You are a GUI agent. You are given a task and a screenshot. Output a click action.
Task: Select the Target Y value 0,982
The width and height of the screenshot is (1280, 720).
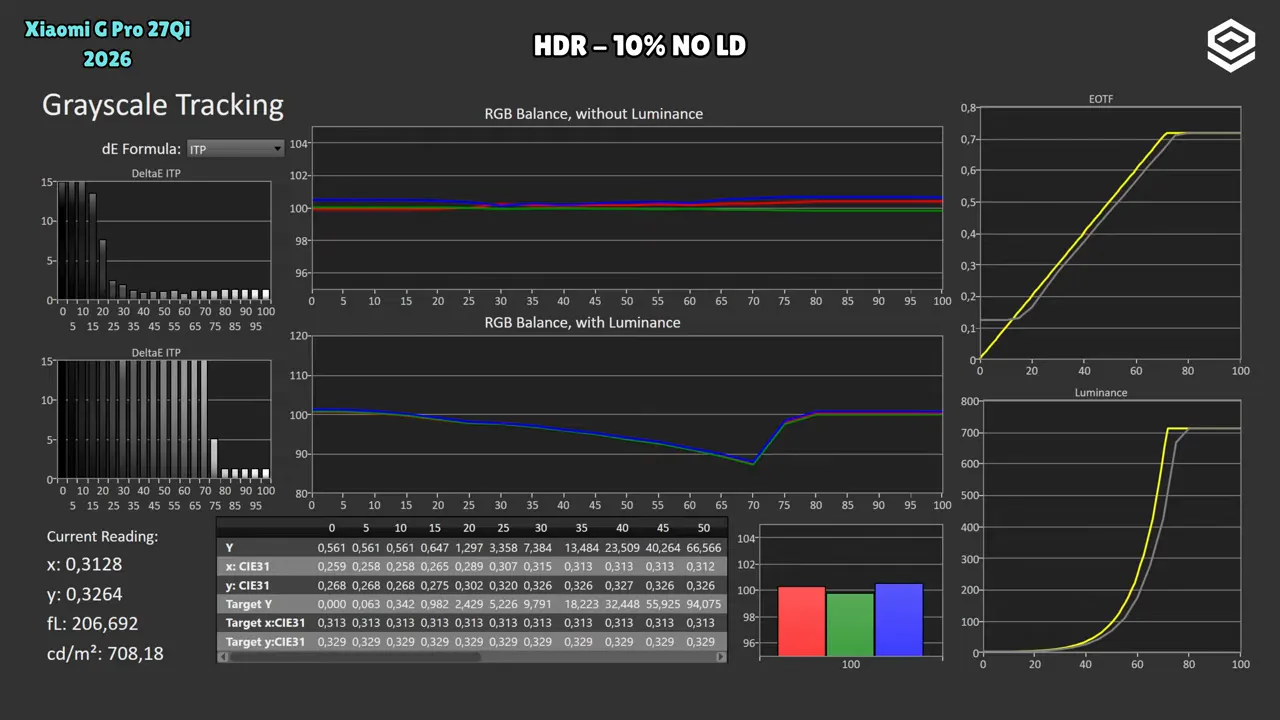click(x=434, y=604)
